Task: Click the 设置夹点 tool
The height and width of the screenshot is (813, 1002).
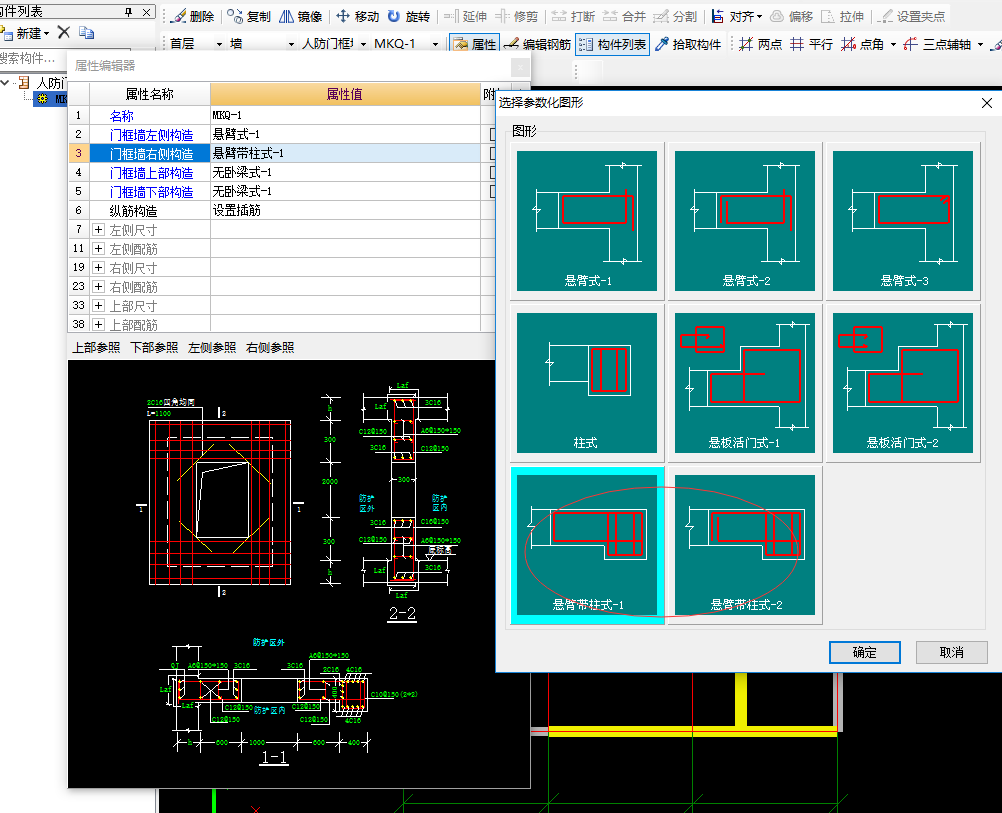Action: click(912, 17)
